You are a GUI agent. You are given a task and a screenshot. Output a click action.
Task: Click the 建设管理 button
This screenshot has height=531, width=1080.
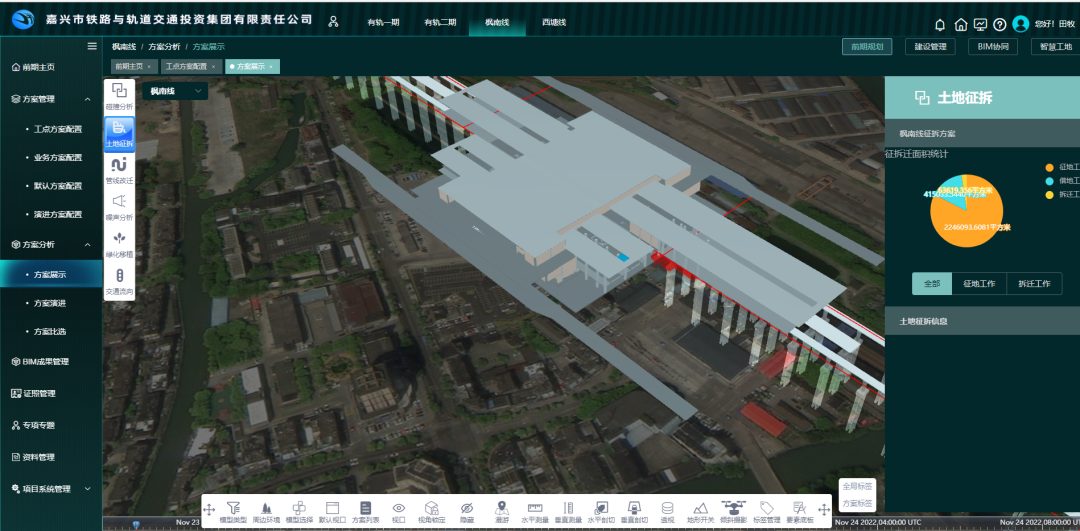click(x=929, y=46)
